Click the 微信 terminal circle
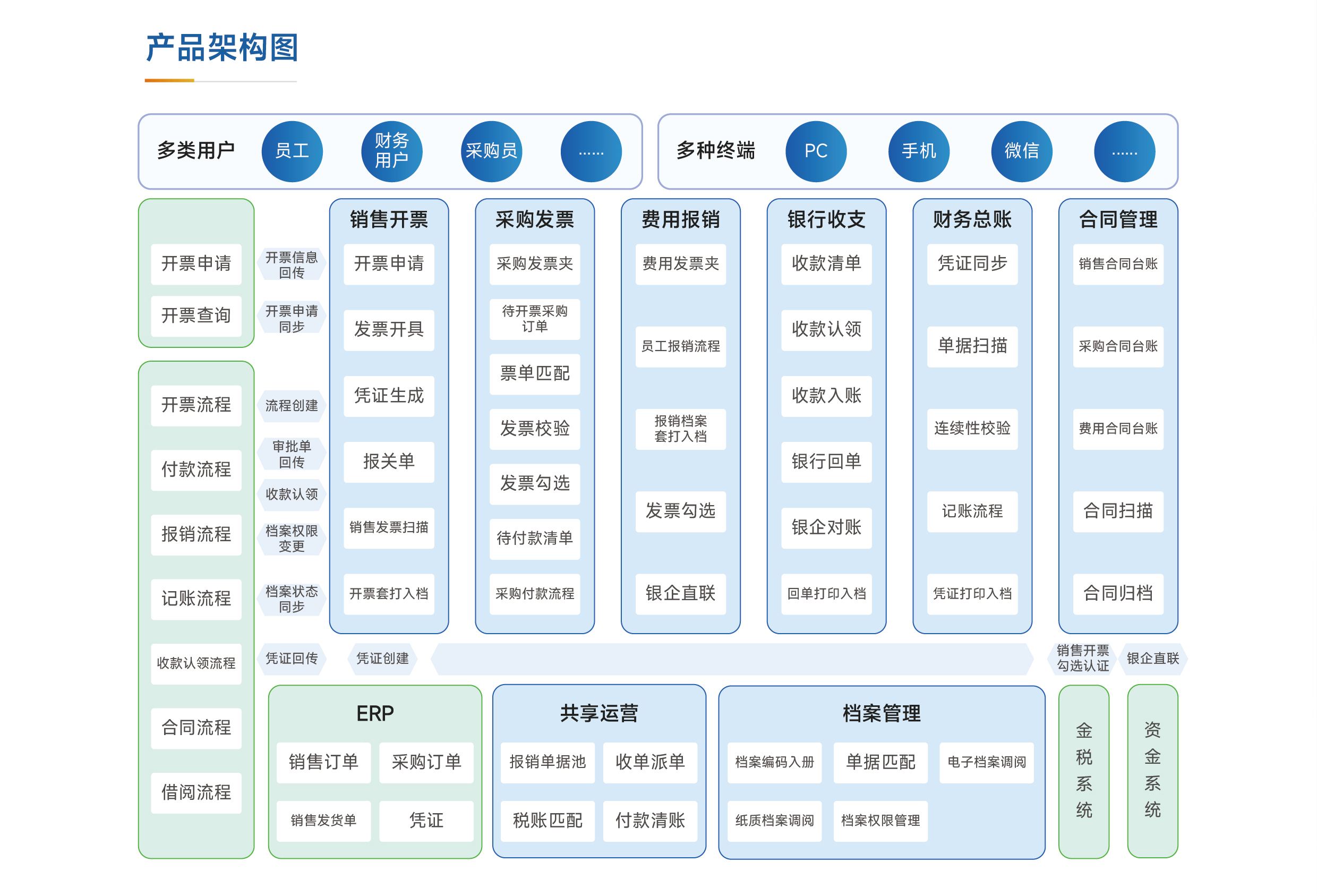This screenshot has height=896, width=1317. (x=1021, y=151)
